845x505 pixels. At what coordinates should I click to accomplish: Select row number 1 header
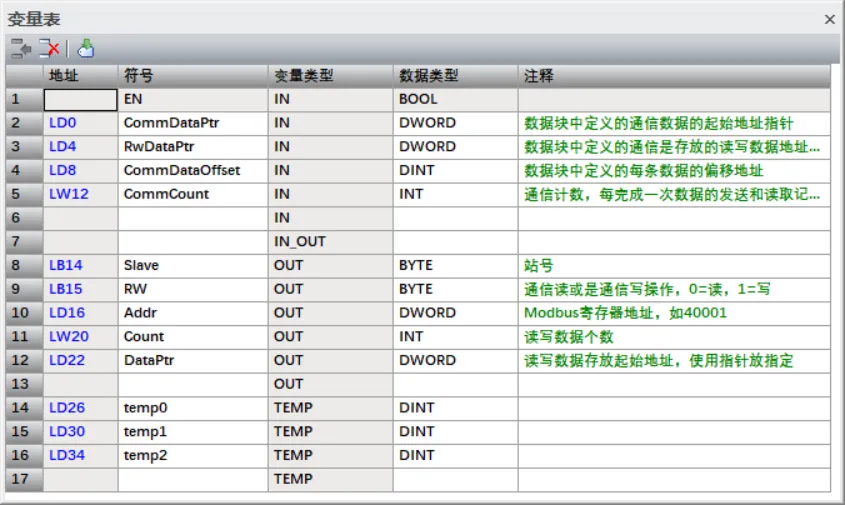24,100
